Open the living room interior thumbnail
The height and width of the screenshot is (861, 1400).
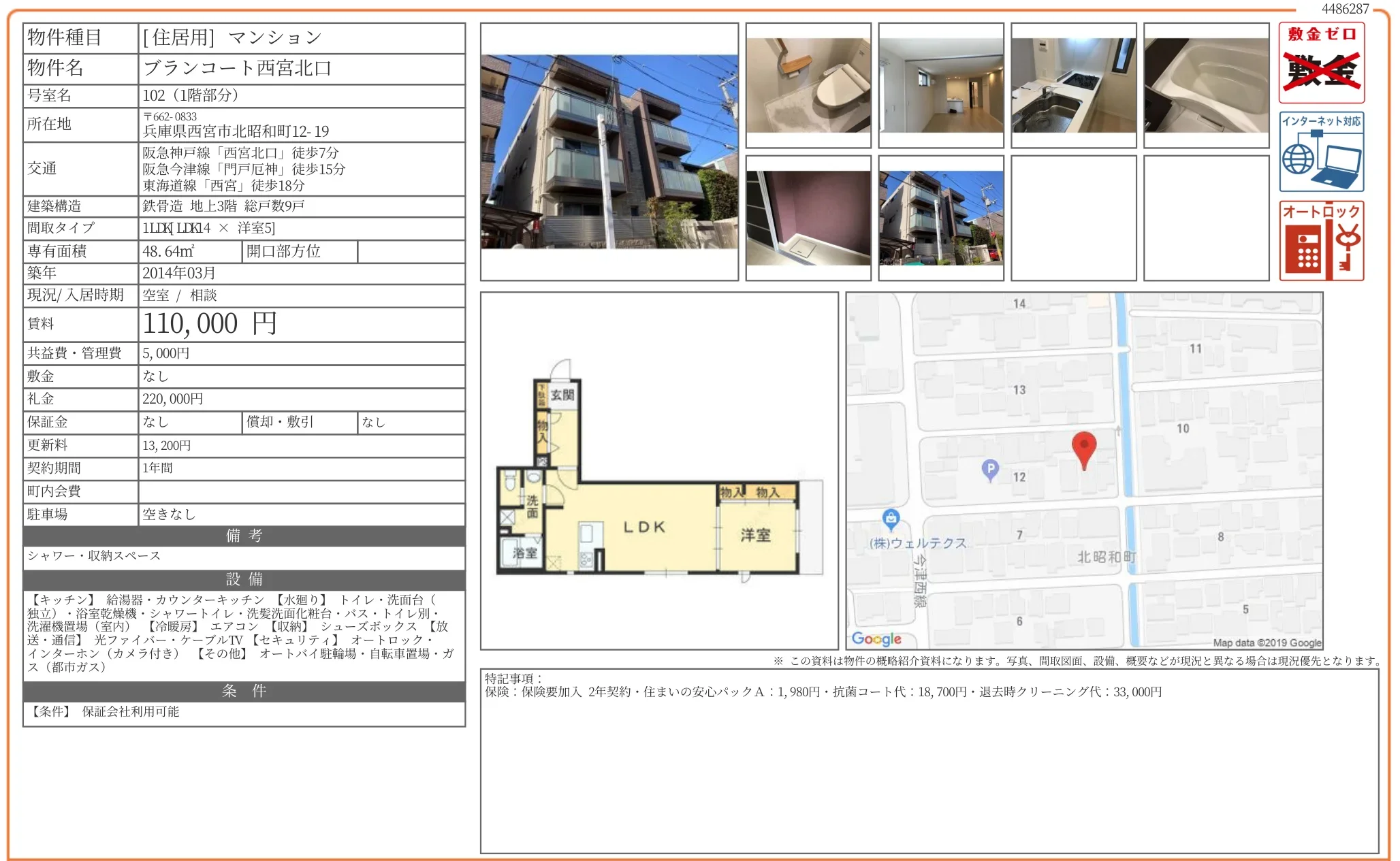click(941, 85)
